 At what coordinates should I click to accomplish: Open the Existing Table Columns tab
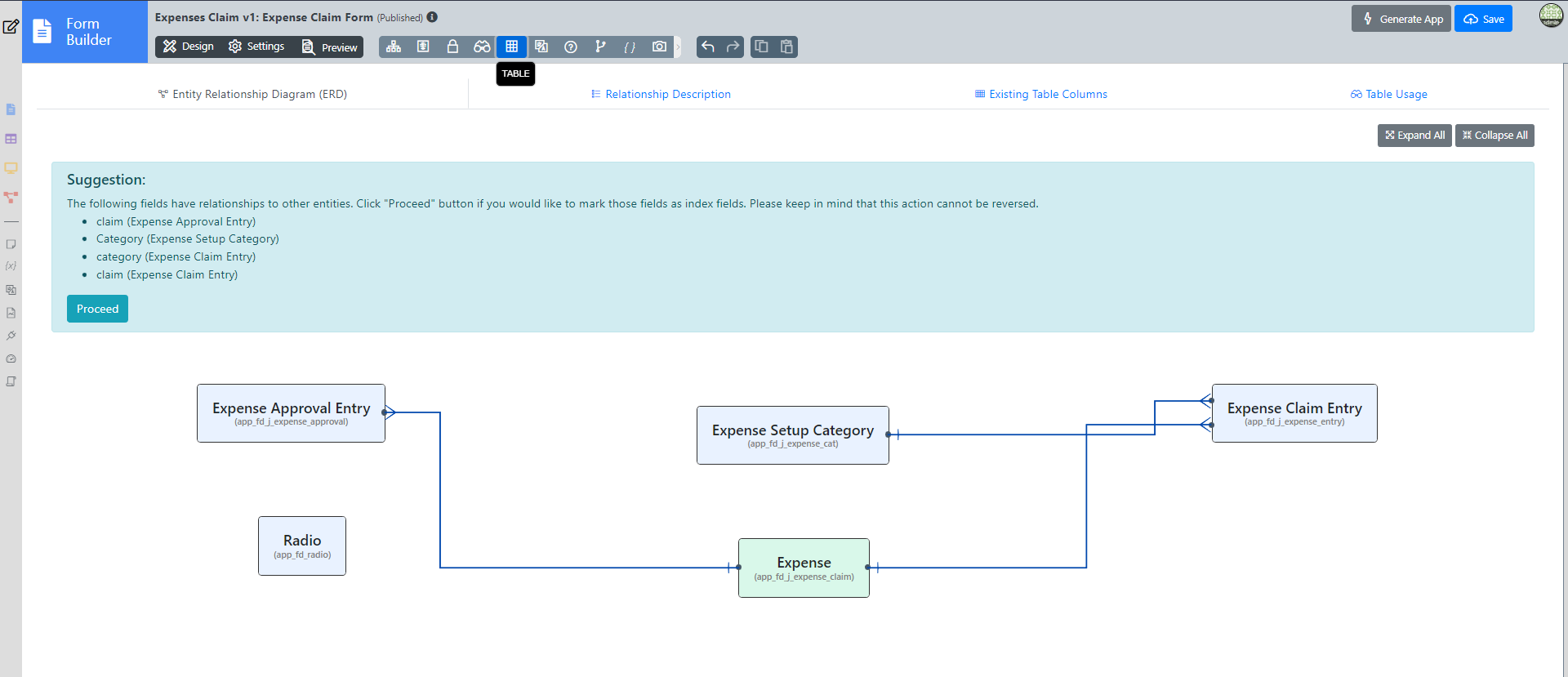(x=1040, y=94)
